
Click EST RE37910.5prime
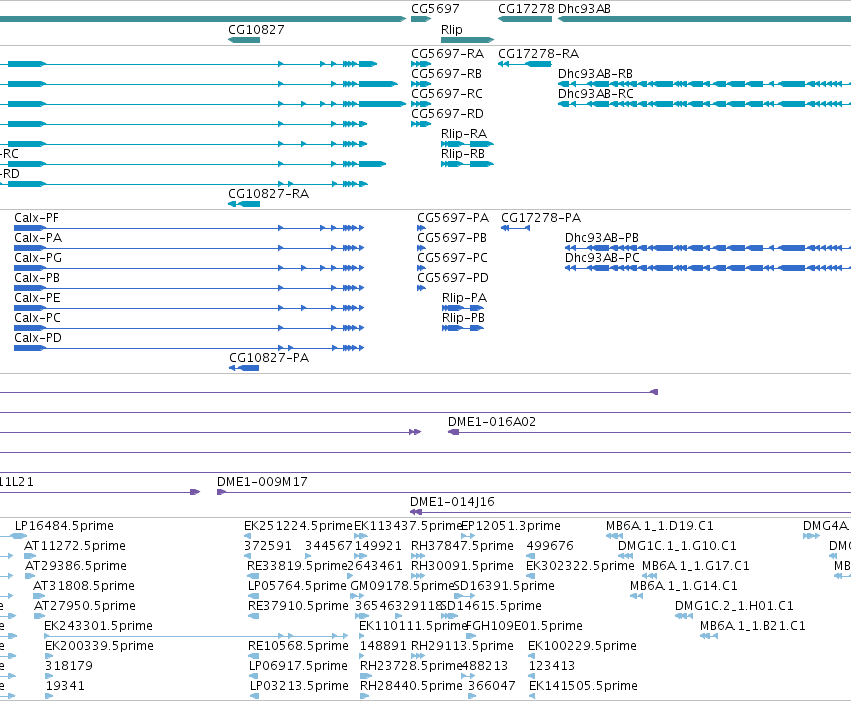[298, 606]
